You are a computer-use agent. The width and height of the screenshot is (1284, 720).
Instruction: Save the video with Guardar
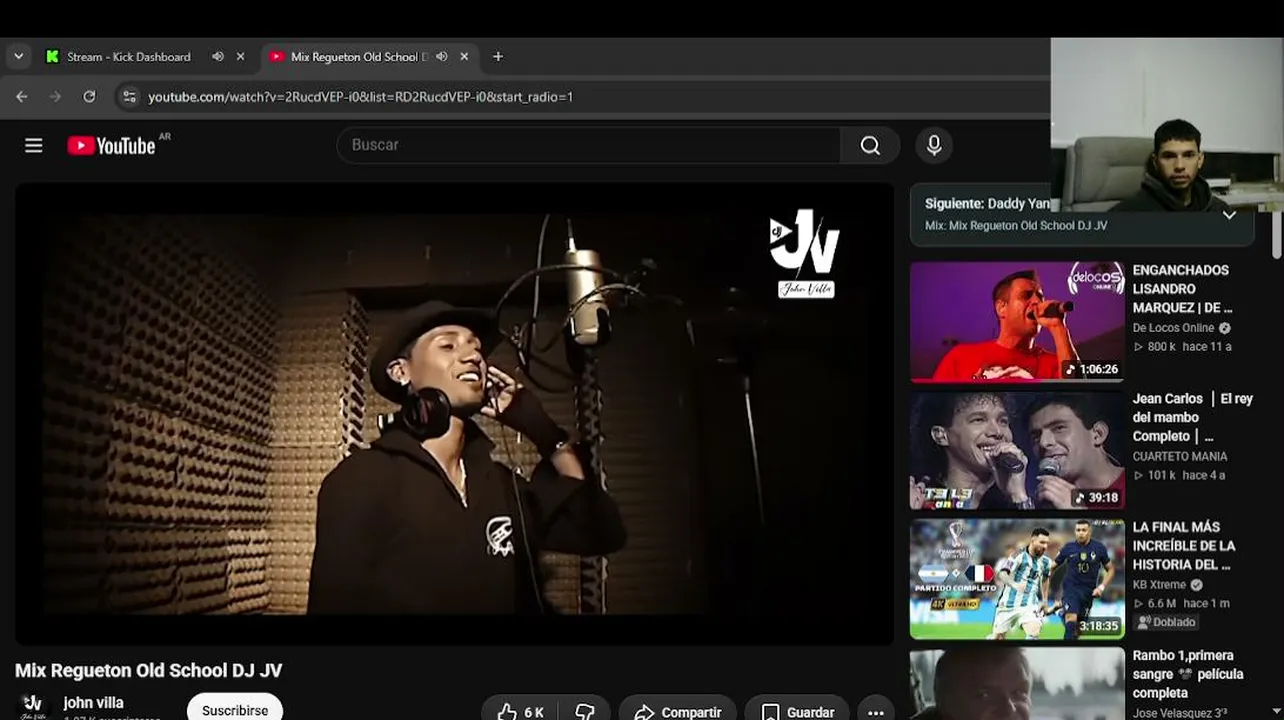click(797, 710)
